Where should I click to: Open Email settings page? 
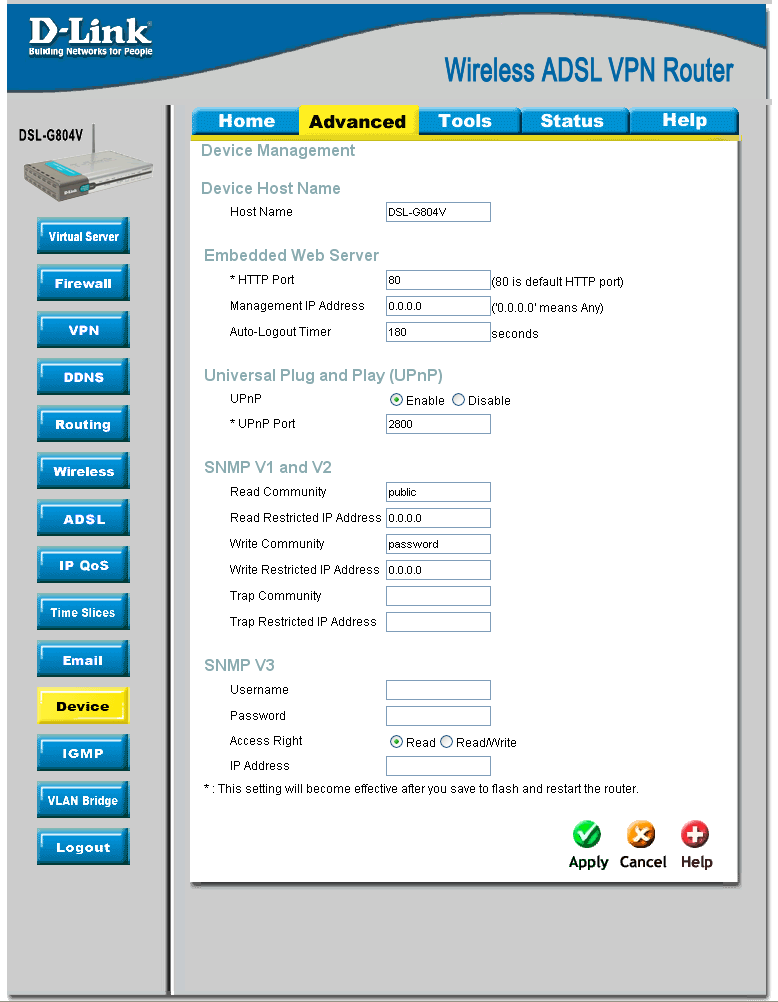coord(83,659)
